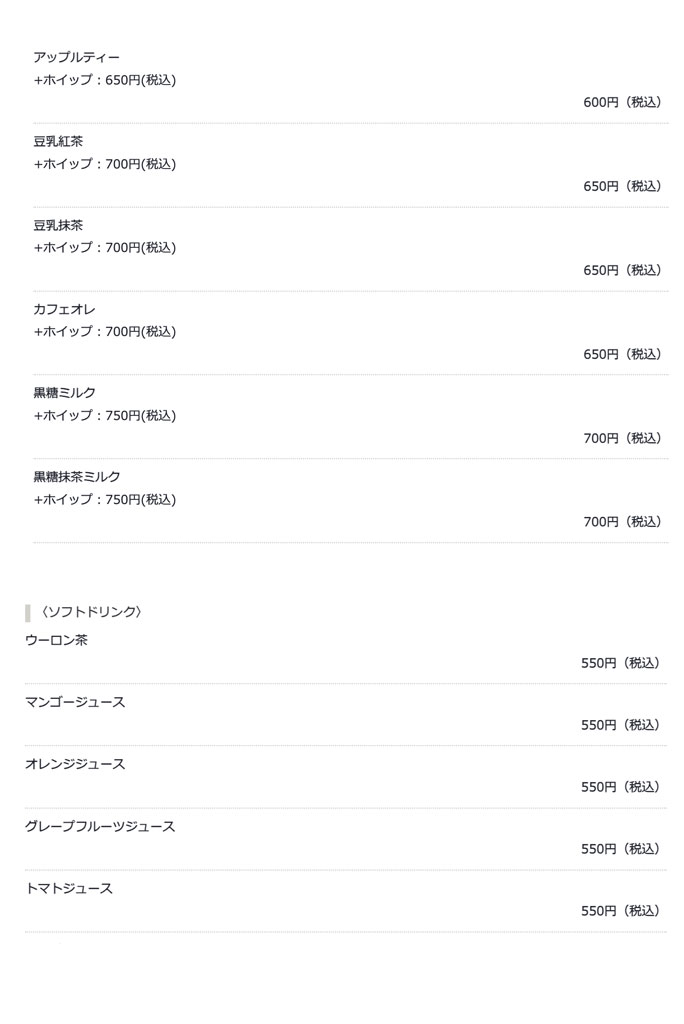Screen dimensions: 684x1024
Task: Click the グレープフルーツジュース entry
Action: [x=100, y=826]
